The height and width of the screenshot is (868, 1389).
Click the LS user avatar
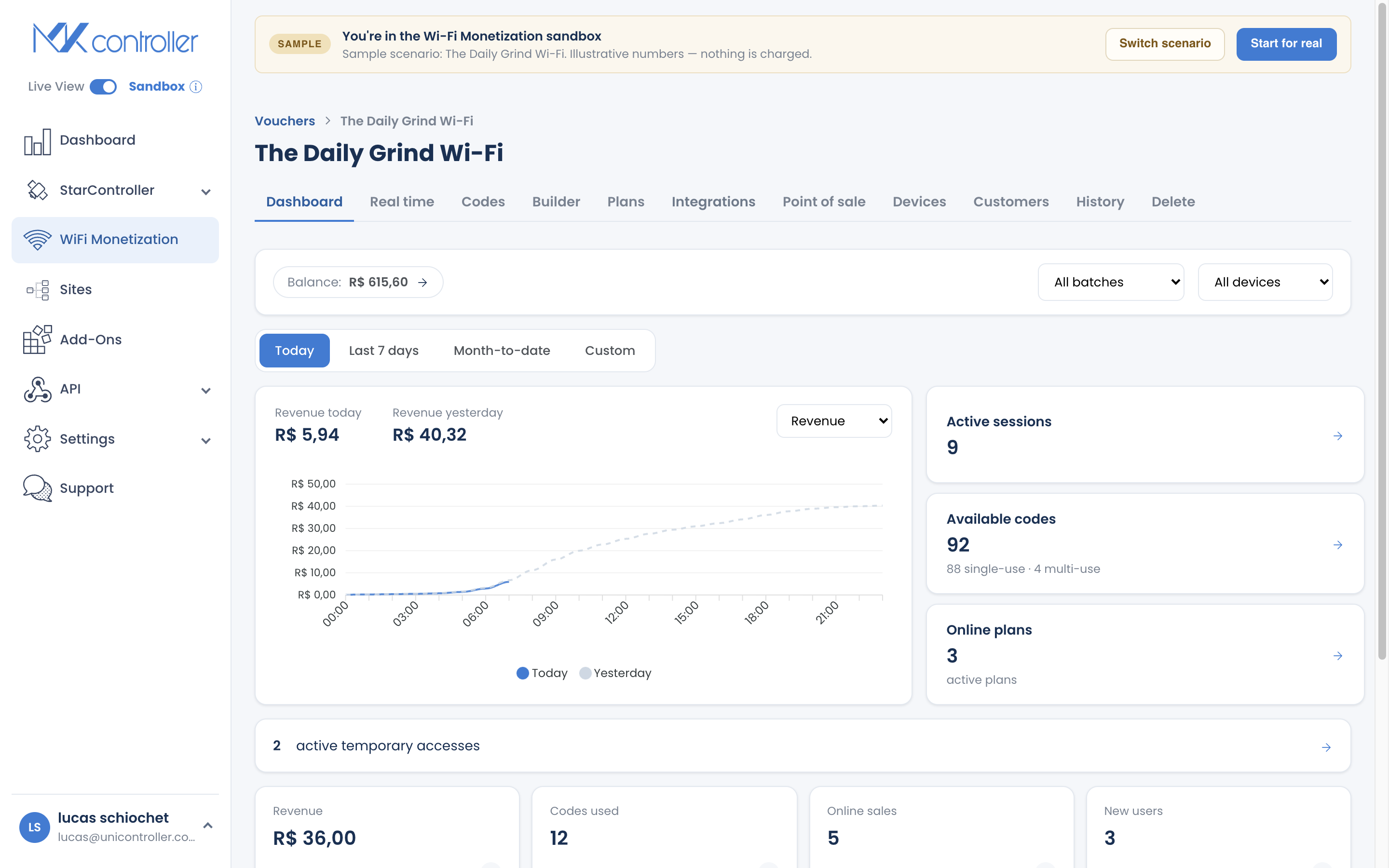tap(34, 827)
